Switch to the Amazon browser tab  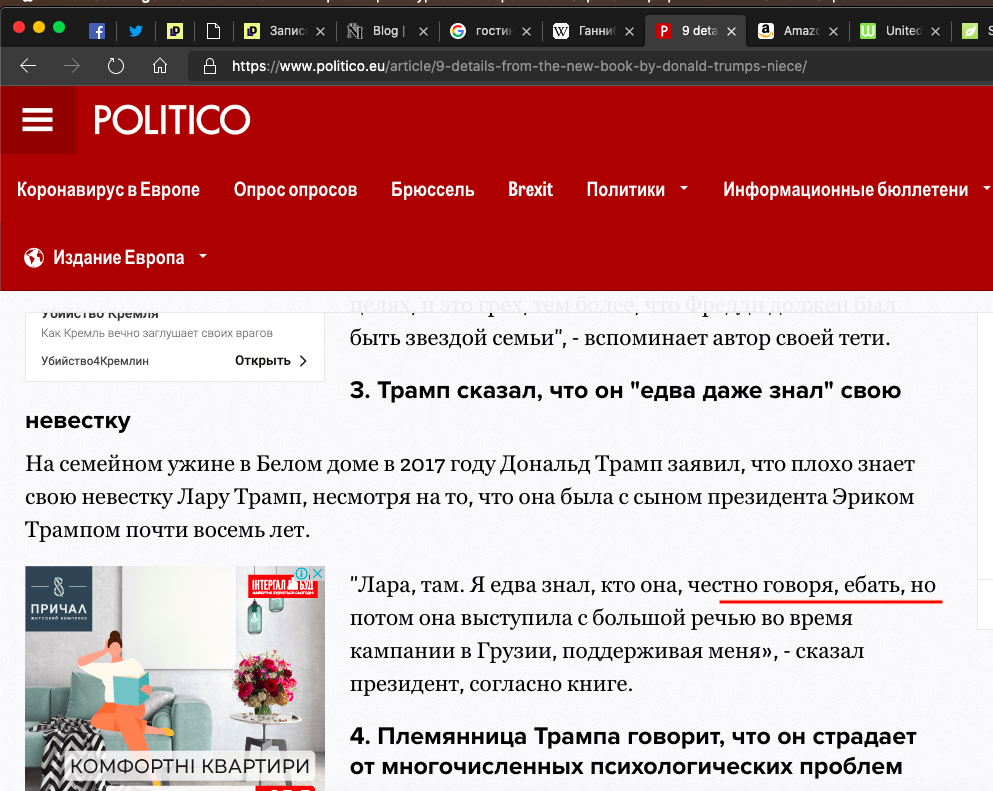click(767, 31)
